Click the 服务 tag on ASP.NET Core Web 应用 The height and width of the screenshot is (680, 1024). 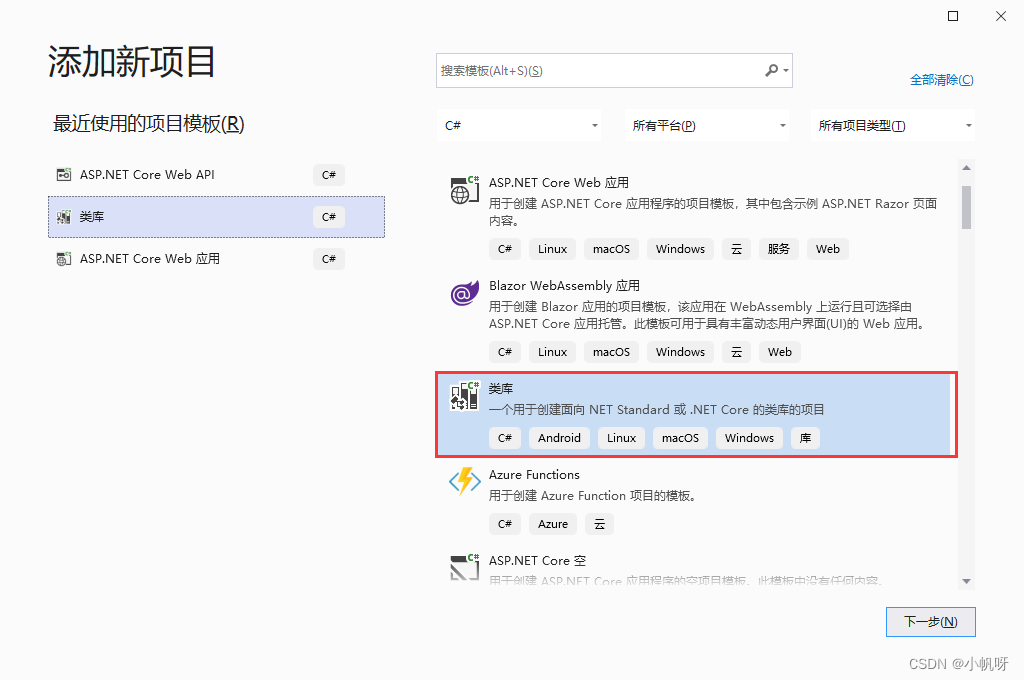[x=778, y=249]
